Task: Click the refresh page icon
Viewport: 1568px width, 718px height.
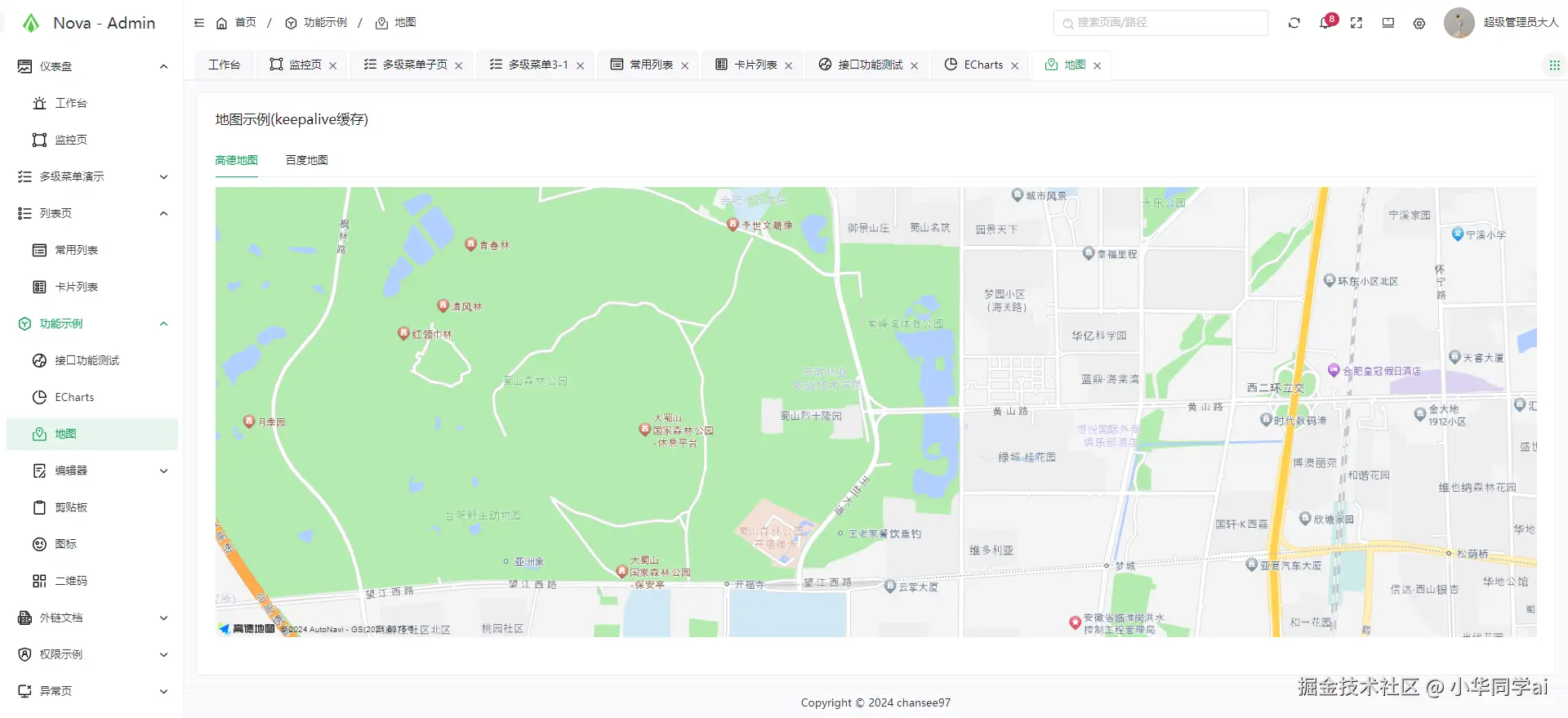Action: click(x=1294, y=23)
